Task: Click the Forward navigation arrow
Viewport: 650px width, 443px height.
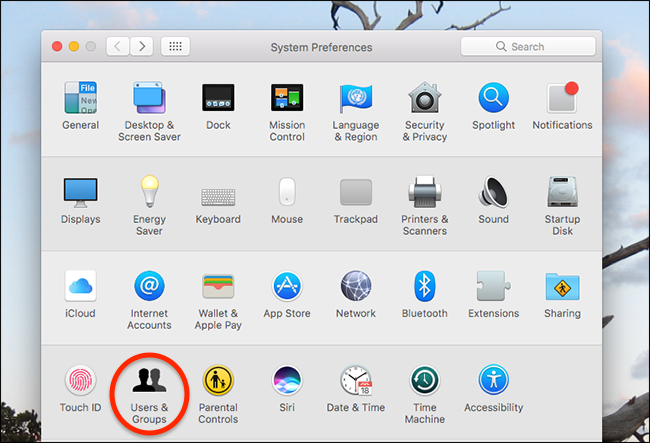Action: [142, 47]
